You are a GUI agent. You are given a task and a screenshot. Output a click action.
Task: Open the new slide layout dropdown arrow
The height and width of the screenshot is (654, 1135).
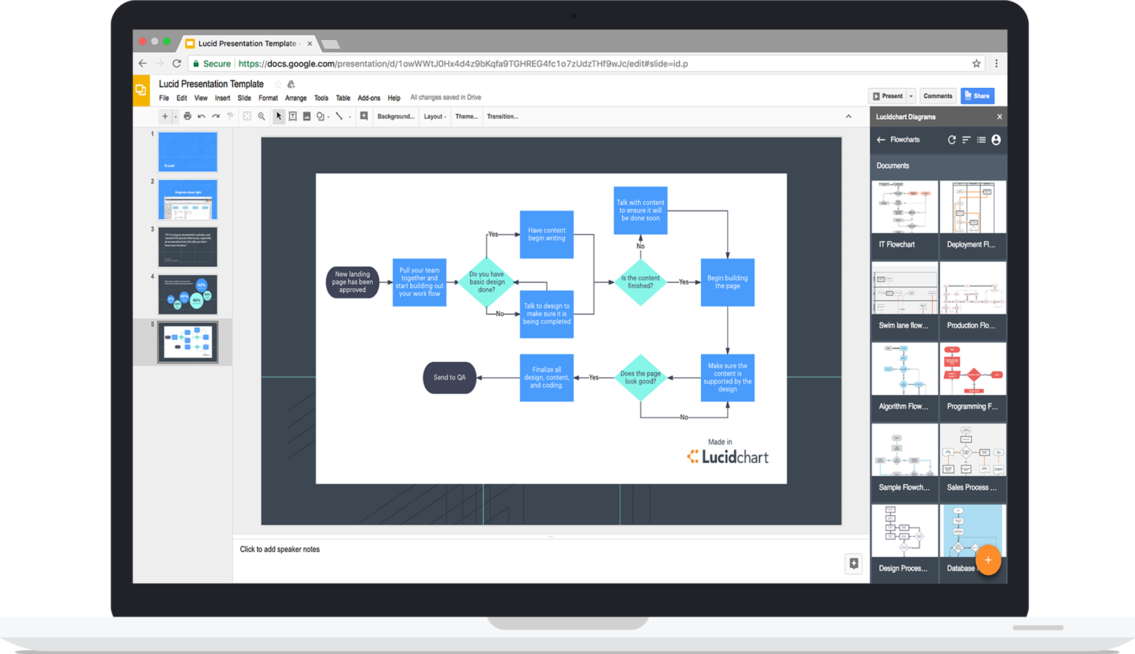pos(175,117)
